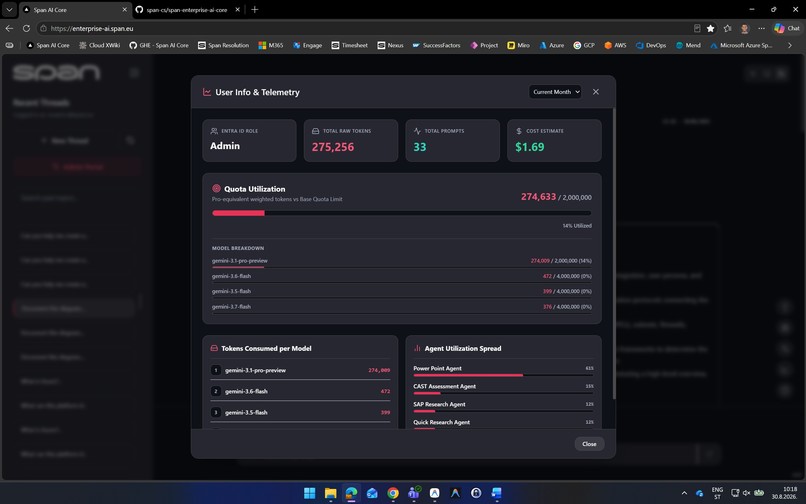The image size is (806, 504).
Task: Open the Miro bookmark
Action: pyautogui.click(x=518, y=45)
